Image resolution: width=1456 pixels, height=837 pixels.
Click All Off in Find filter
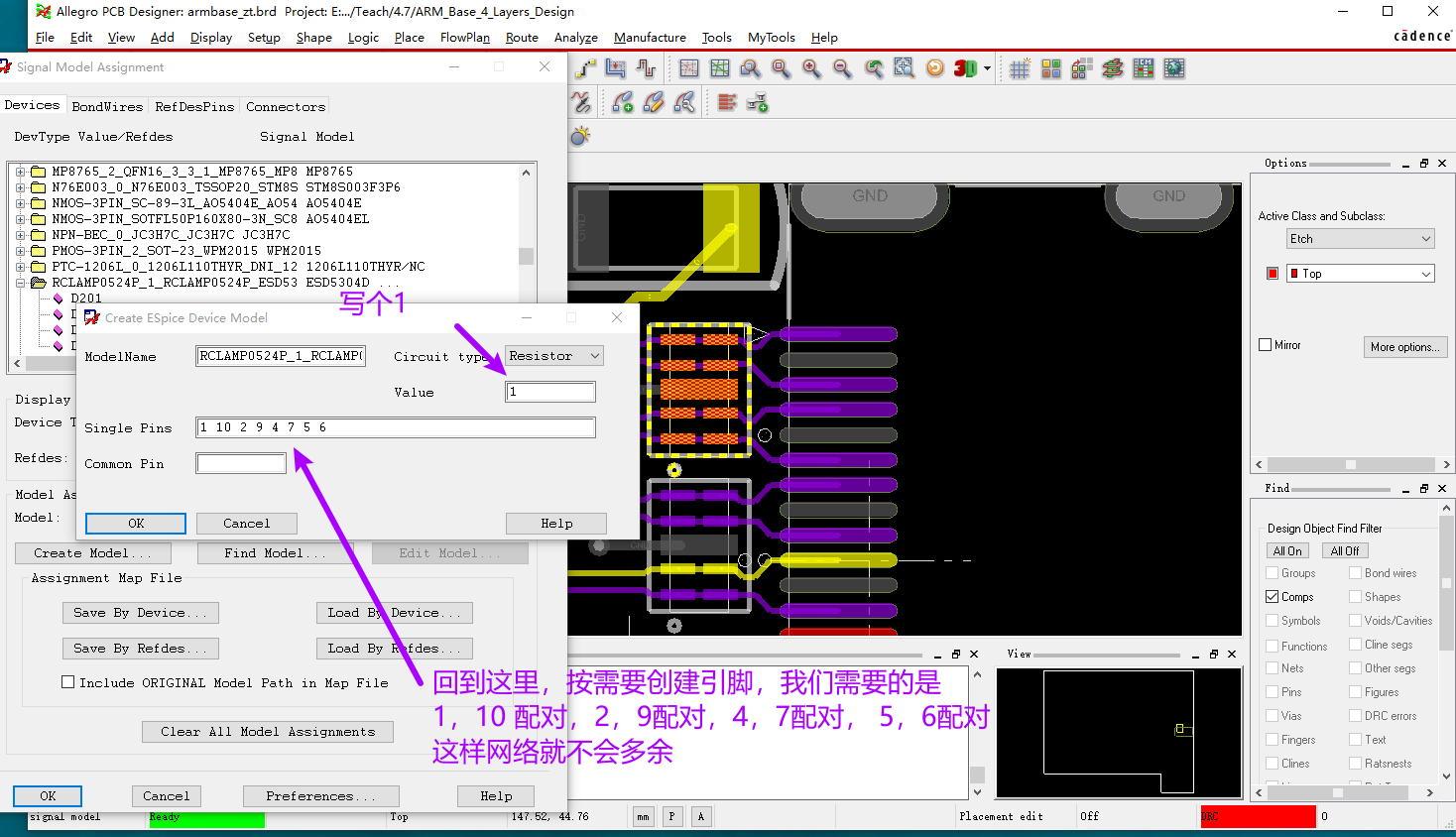1345,551
